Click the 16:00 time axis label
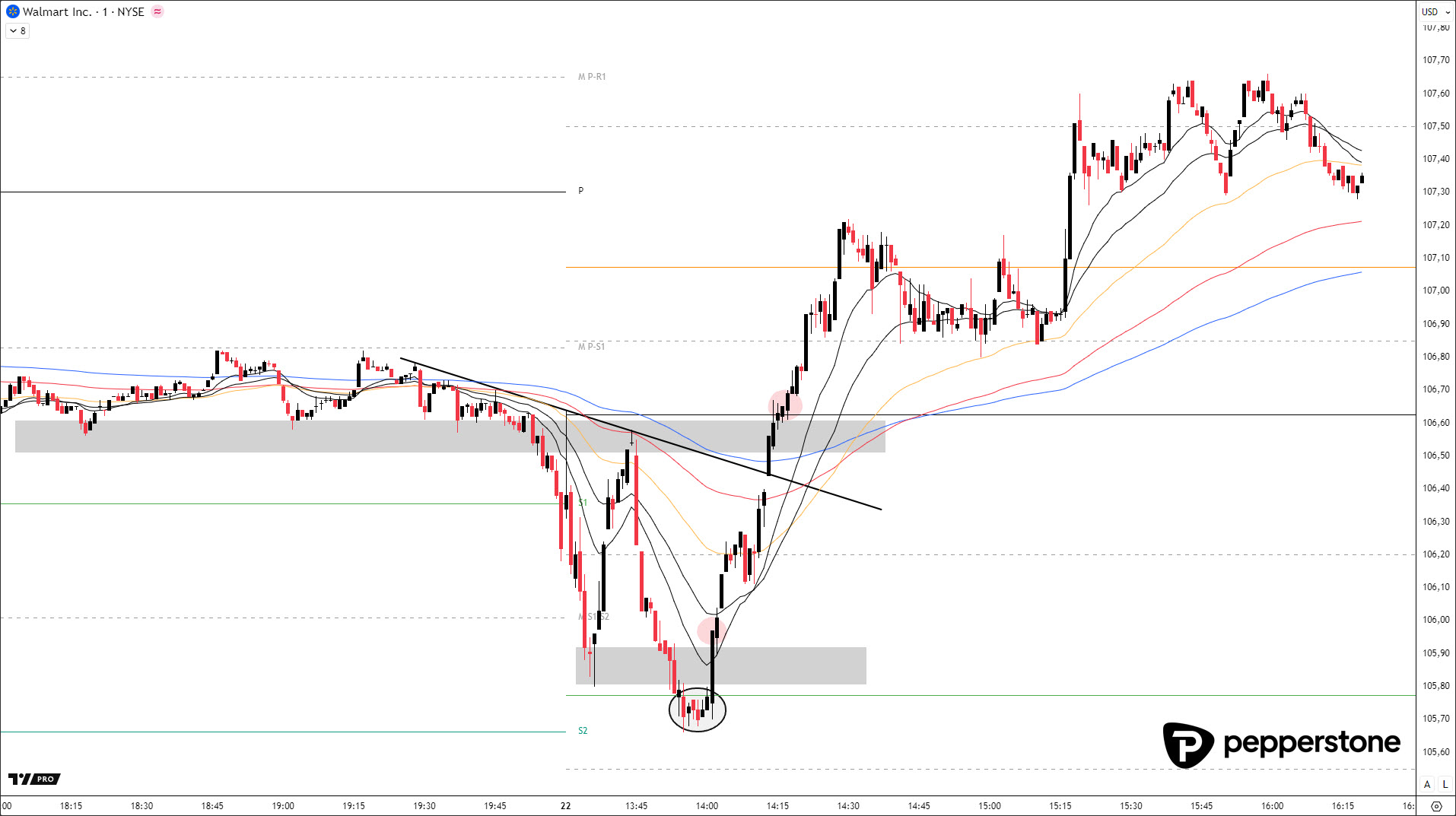The width and height of the screenshot is (1456, 816). 1273,806
